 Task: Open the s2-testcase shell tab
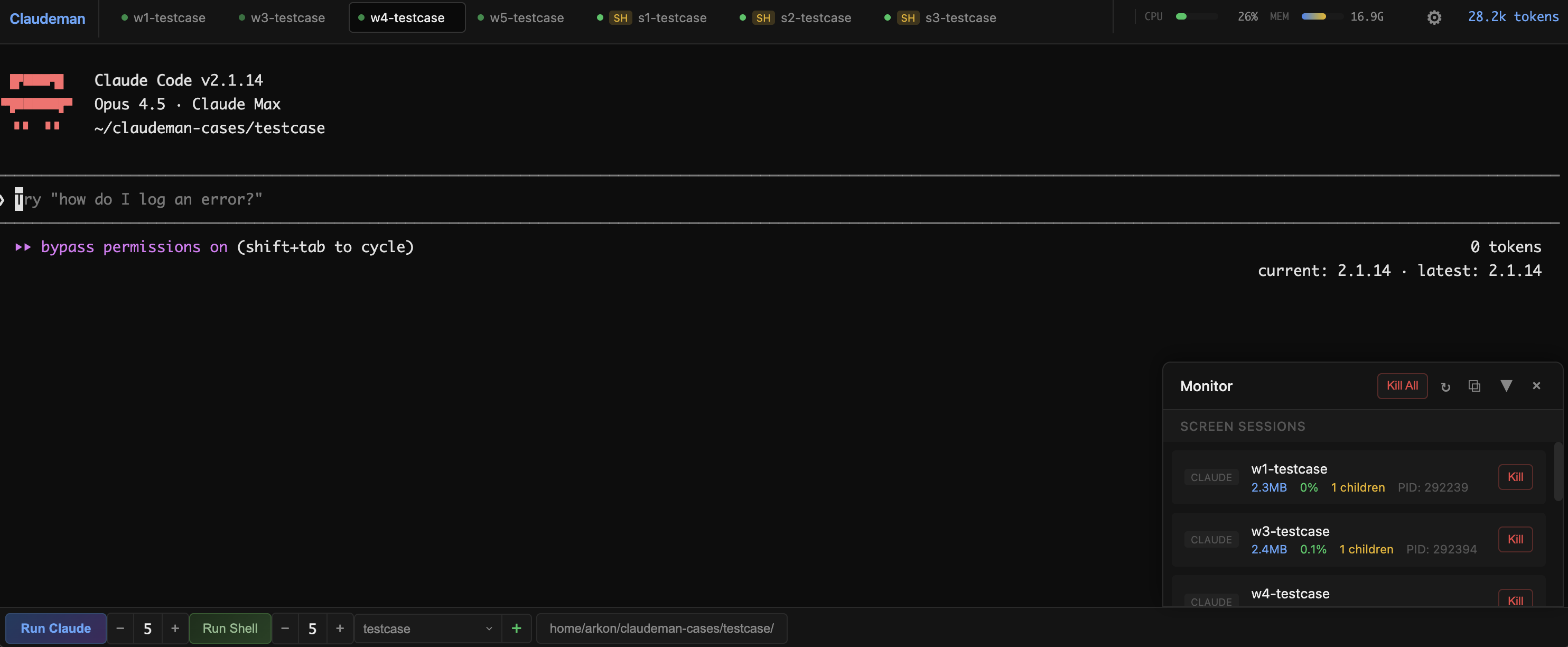coord(795,17)
